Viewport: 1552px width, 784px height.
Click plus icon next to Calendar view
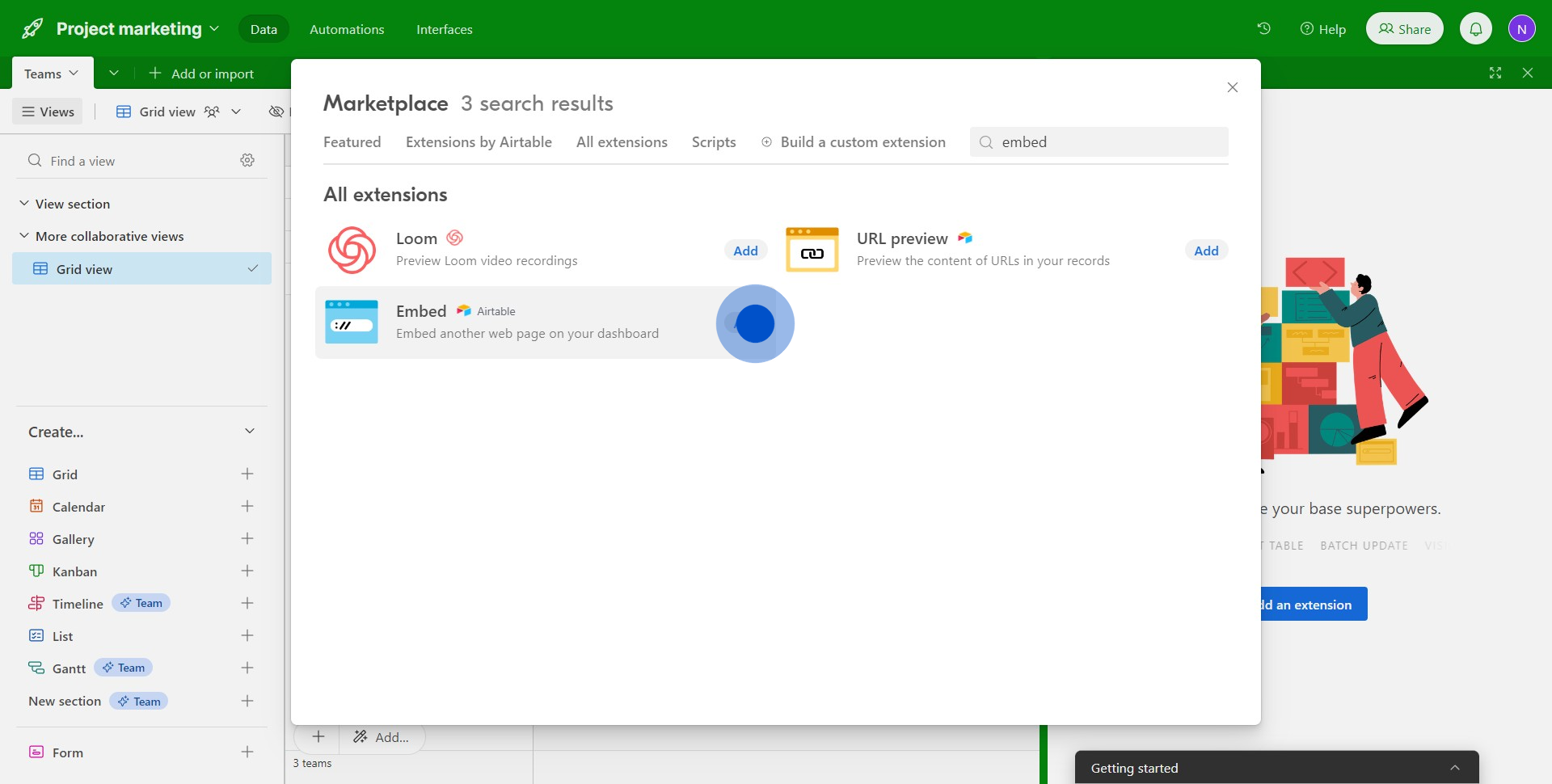click(247, 507)
